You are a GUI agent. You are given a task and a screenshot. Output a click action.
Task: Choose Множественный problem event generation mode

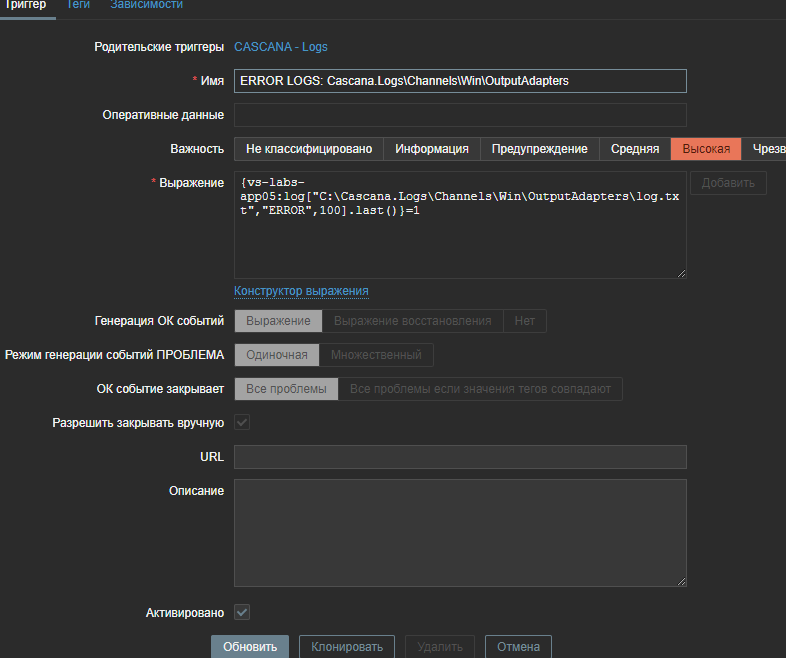pos(376,355)
